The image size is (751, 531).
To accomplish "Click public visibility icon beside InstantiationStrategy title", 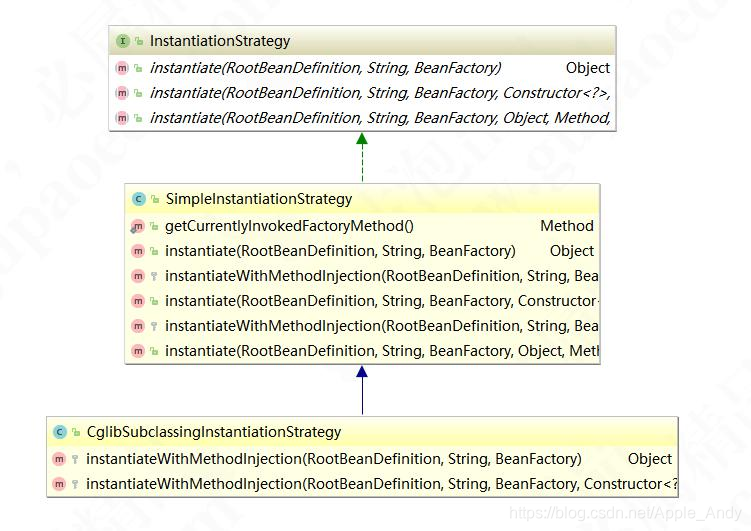I will tap(139, 41).
